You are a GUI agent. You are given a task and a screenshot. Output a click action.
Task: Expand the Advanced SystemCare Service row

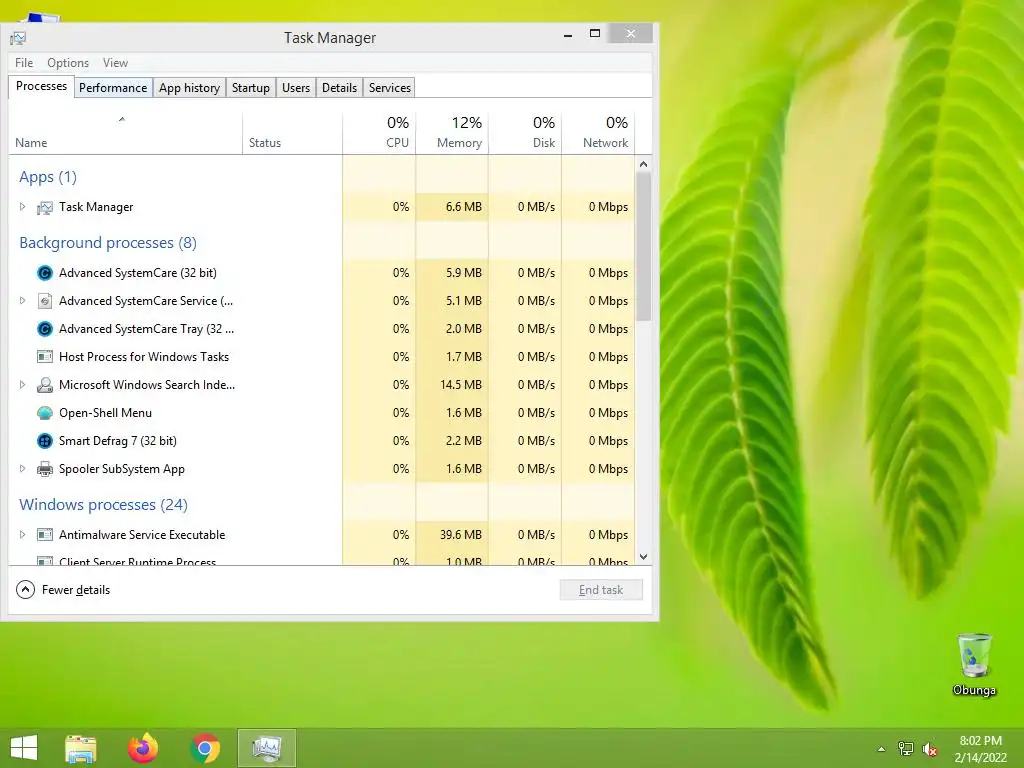[x=22, y=301]
